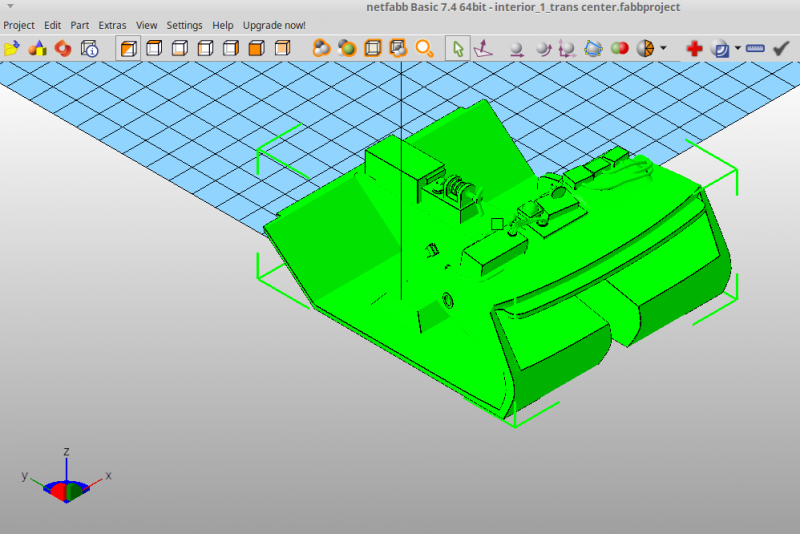This screenshot has width=800, height=534.
Task: Switch to back view cube
Action: pyautogui.click(x=282, y=48)
